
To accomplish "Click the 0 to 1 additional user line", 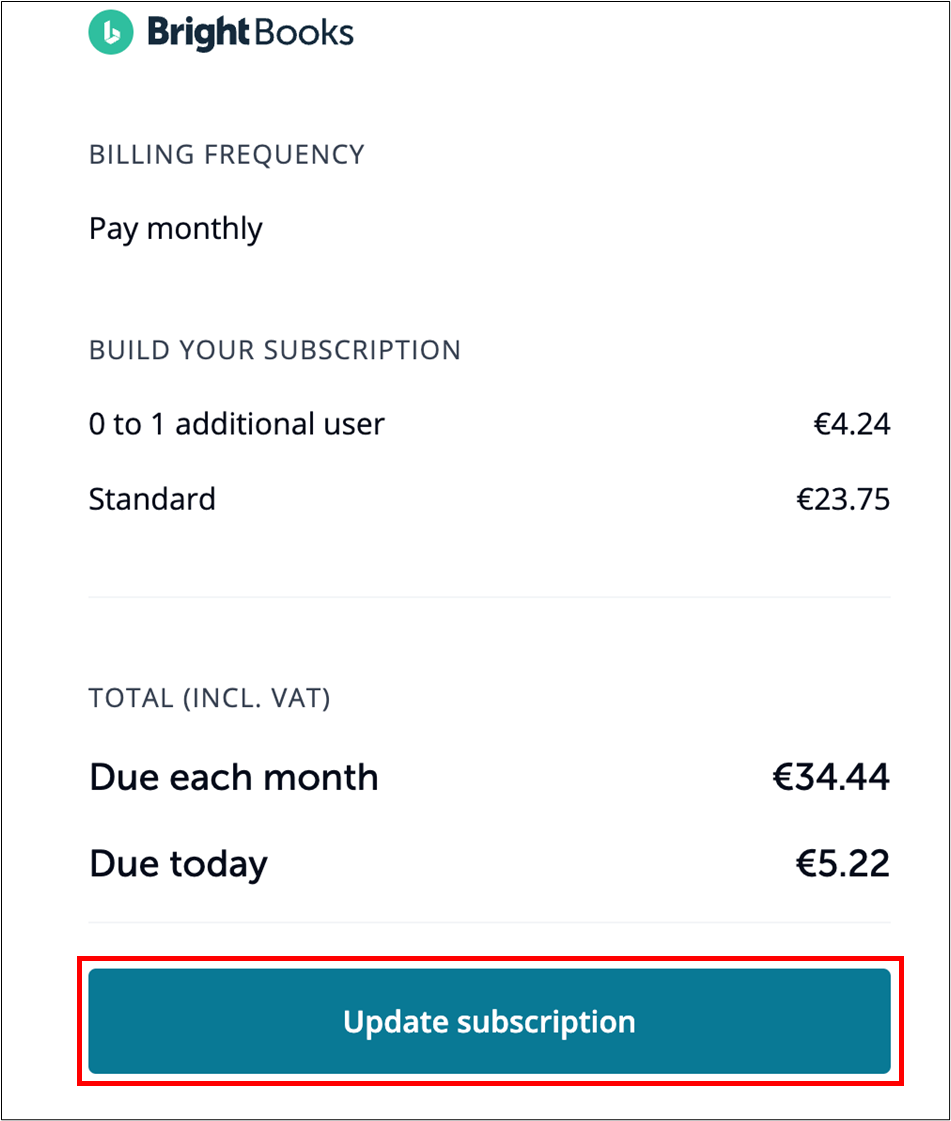I will pyautogui.click(x=237, y=424).
